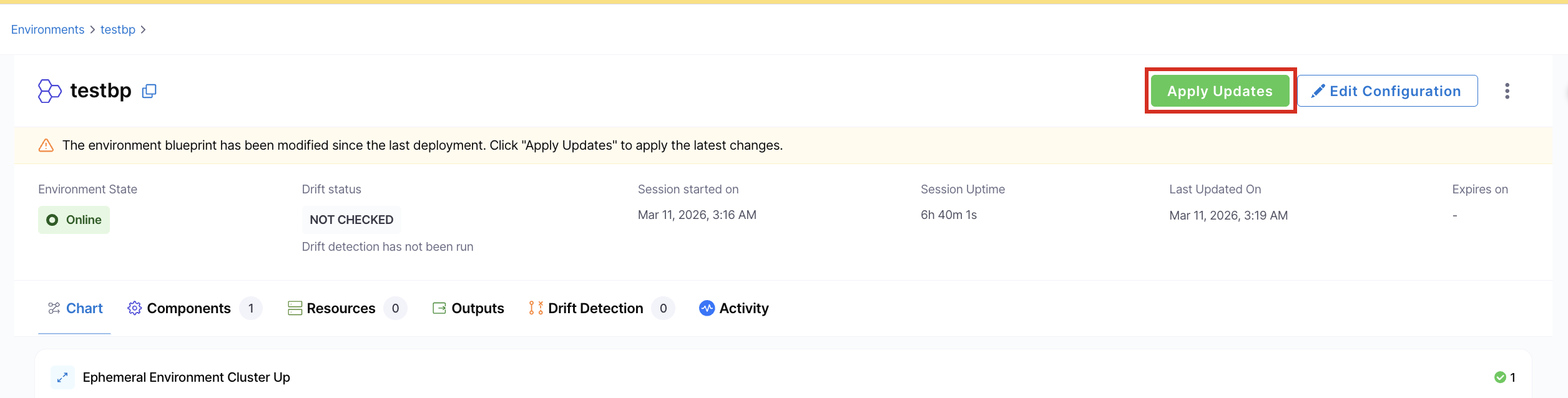Open the Components tab

click(x=189, y=308)
